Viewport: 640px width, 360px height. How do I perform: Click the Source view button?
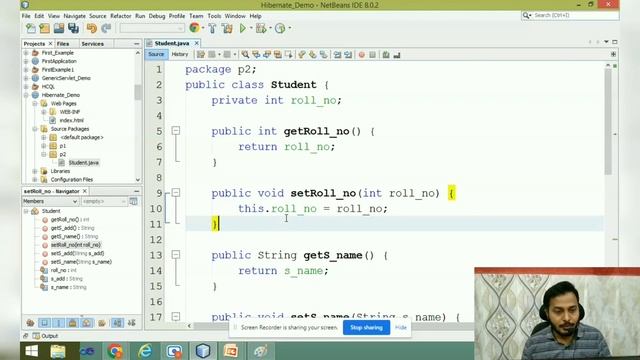click(x=156, y=54)
